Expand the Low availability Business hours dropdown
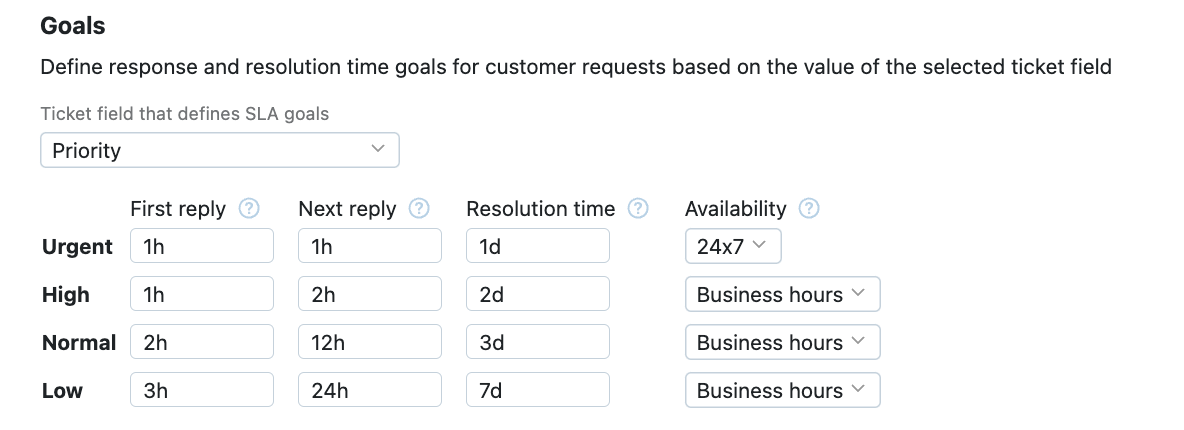1184x430 pixels. pyautogui.click(x=782, y=391)
